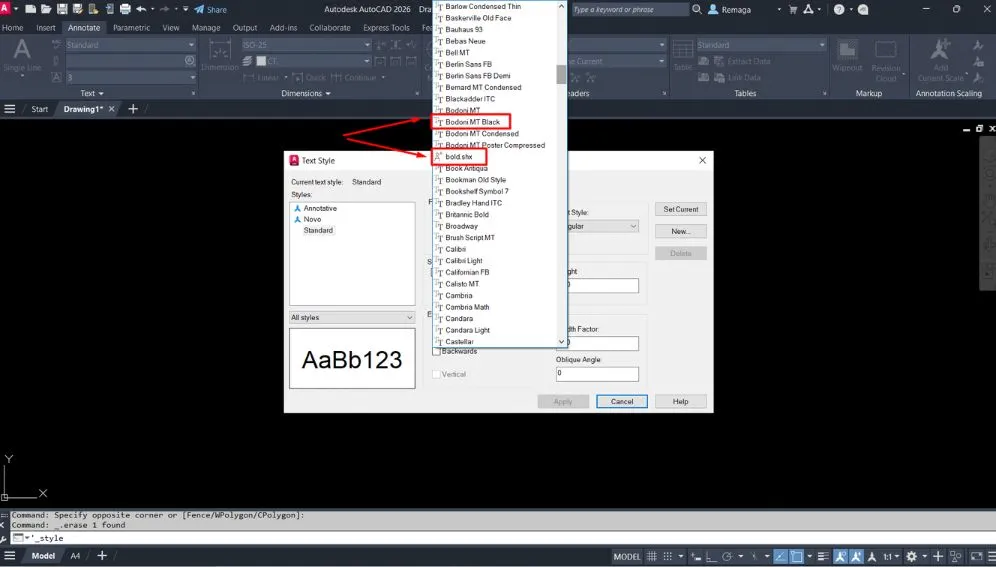This screenshot has width=996, height=567.
Task: Toggle object snap tracking in status bar
Action: click(x=780, y=557)
